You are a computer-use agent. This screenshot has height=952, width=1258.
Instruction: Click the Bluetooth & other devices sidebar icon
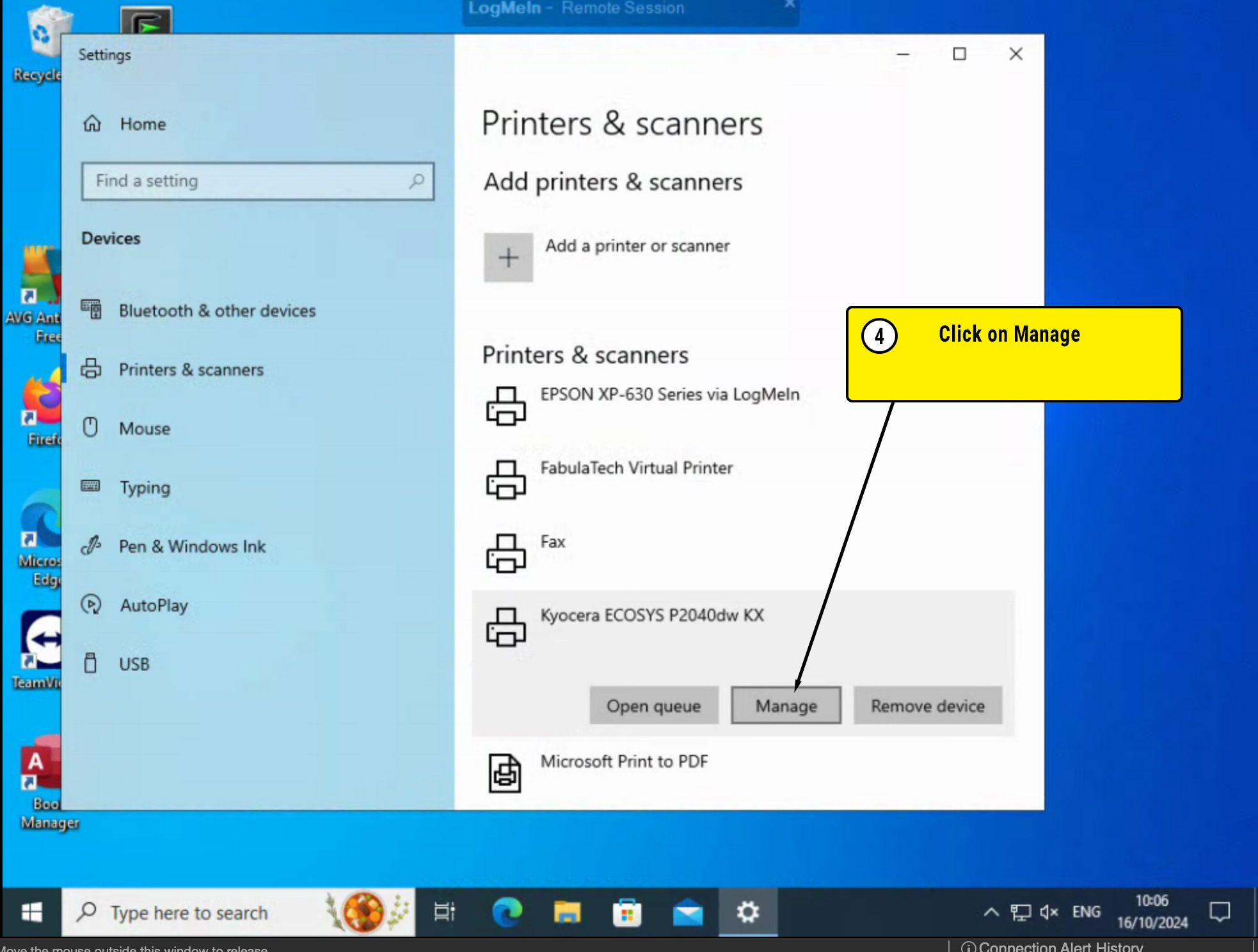click(91, 310)
